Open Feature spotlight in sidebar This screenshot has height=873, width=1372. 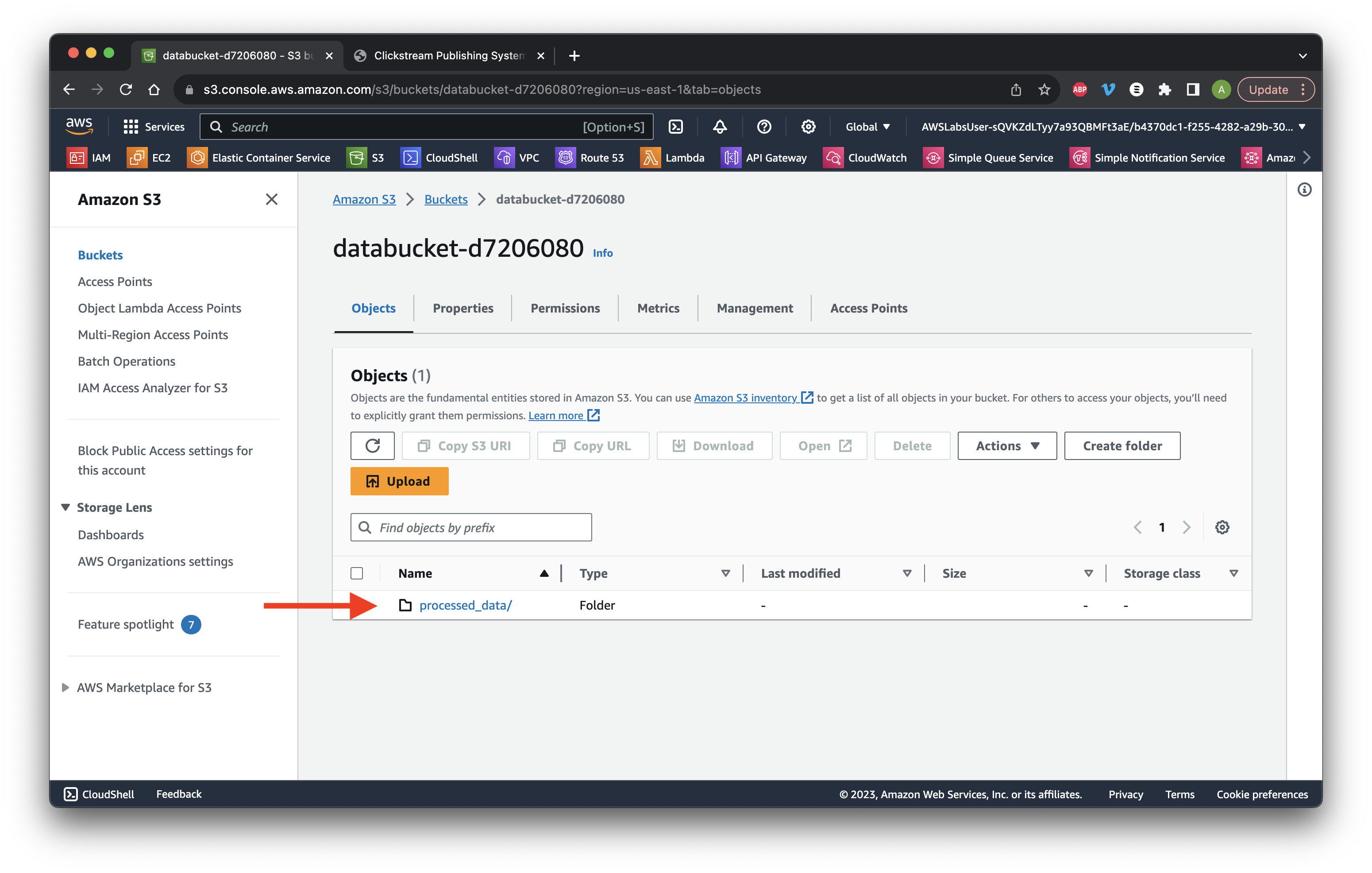[125, 624]
